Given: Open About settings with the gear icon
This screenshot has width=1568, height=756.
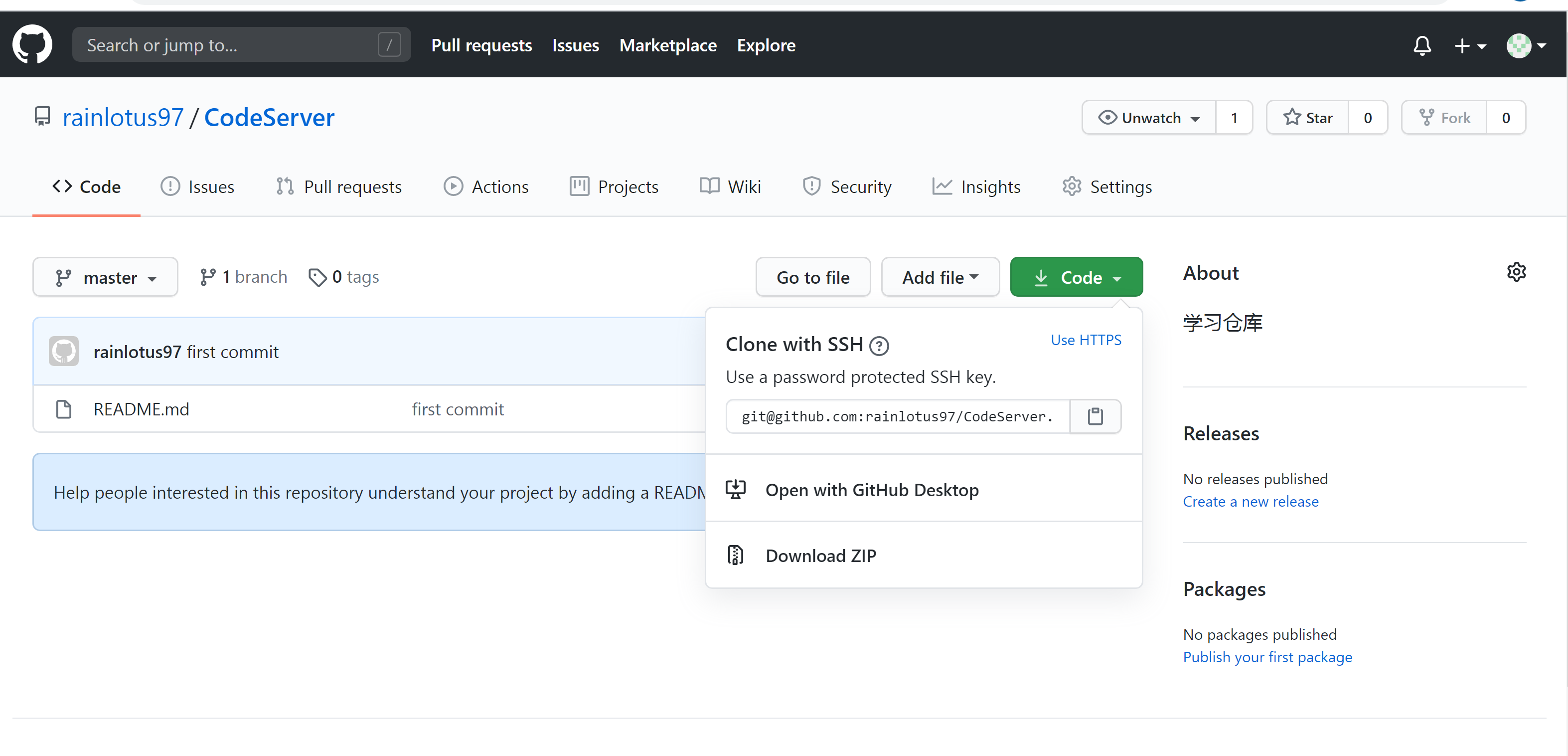Looking at the screenshot, I should (x=1516, y=272).
